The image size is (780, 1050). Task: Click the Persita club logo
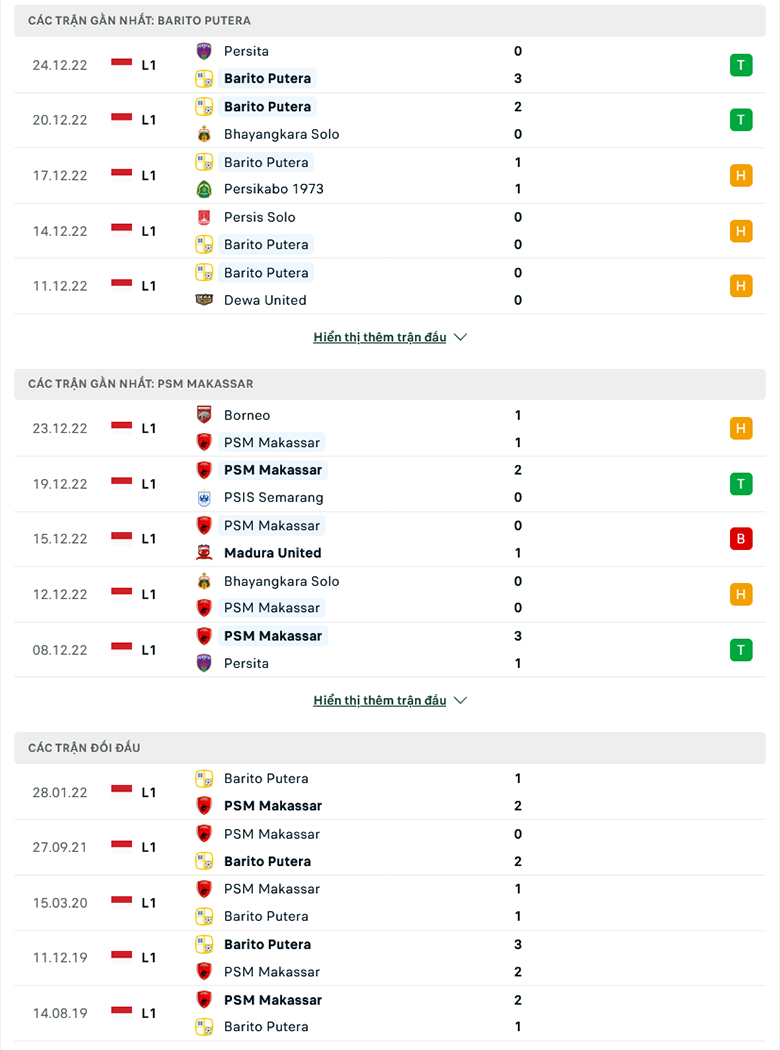(203, 51)
